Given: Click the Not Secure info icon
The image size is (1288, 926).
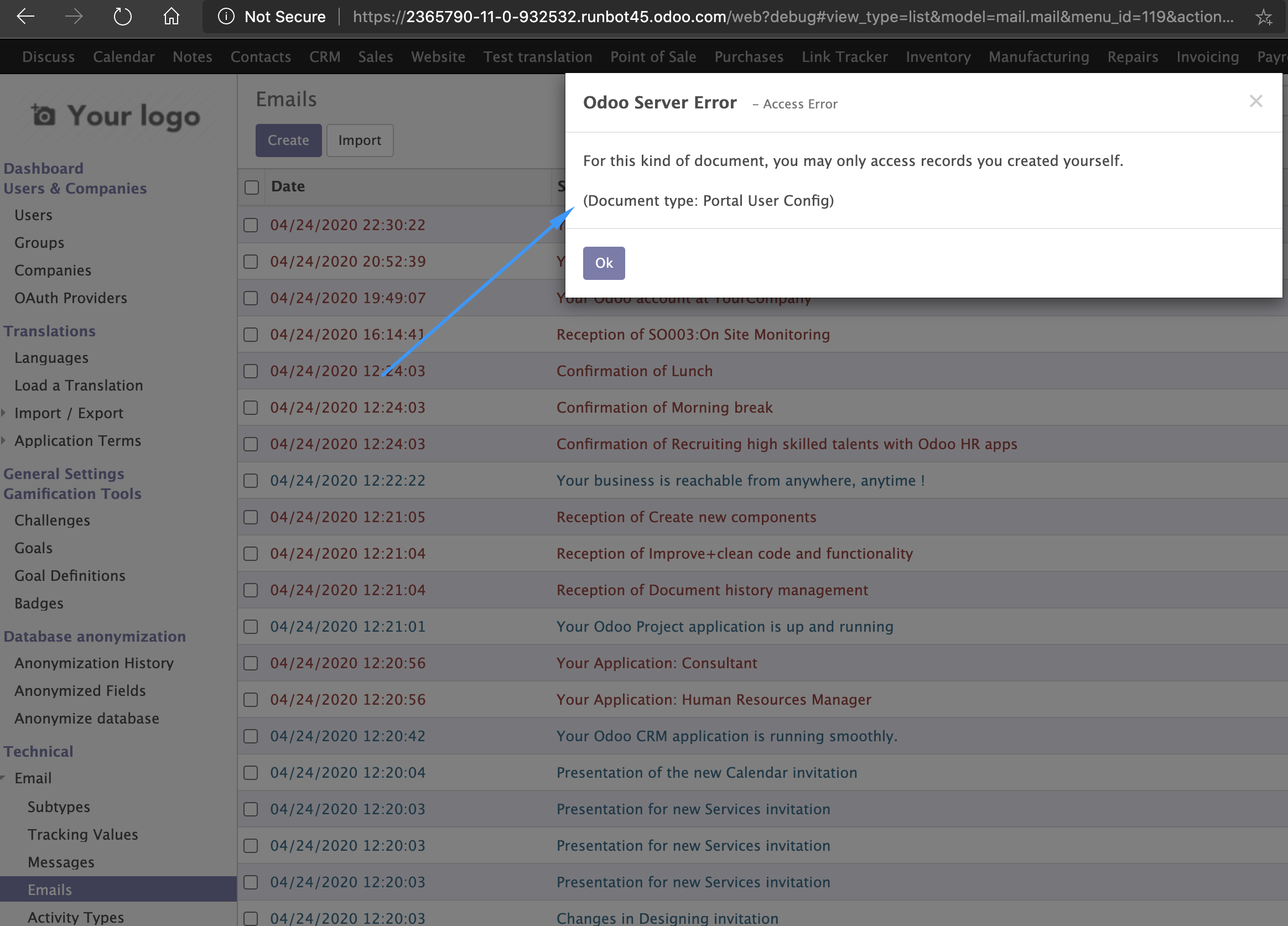Looking at the screenshot, I should (x=226, y=17).
